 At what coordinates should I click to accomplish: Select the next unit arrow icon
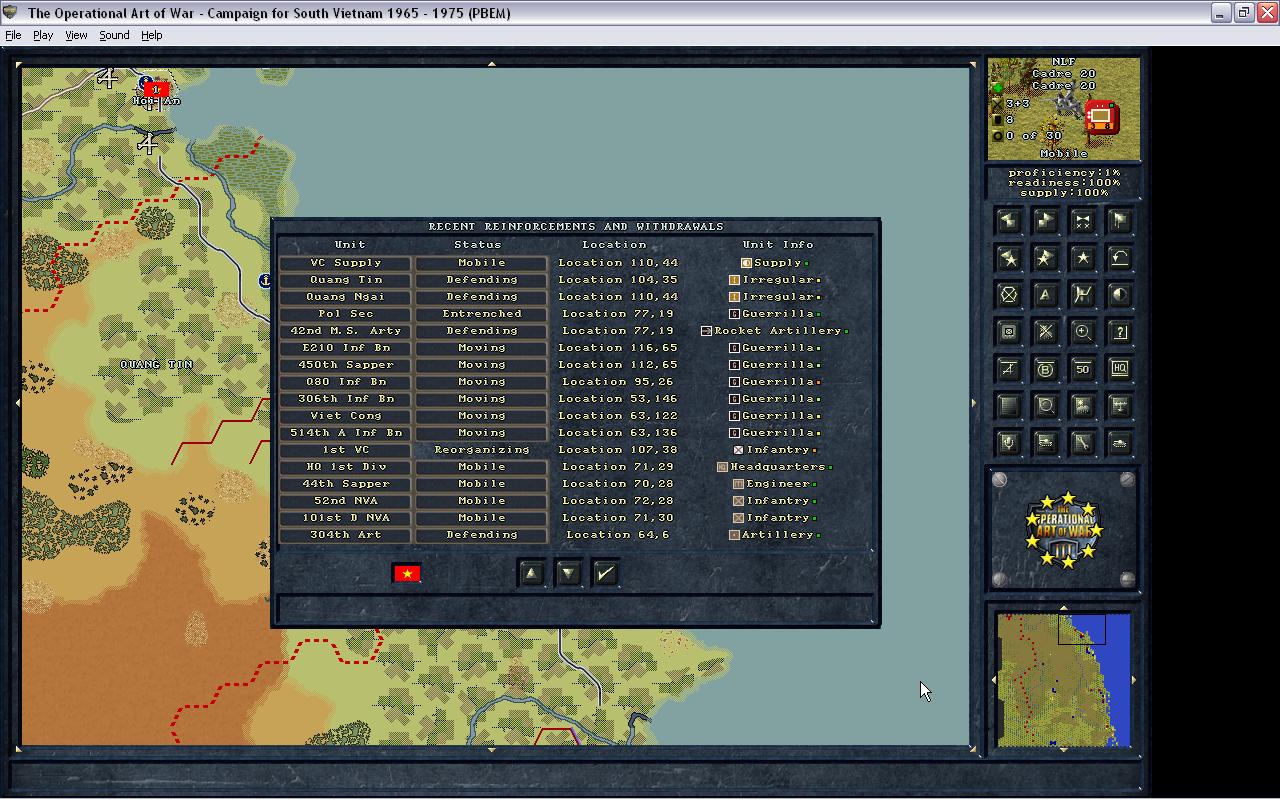coord(1045,221)
